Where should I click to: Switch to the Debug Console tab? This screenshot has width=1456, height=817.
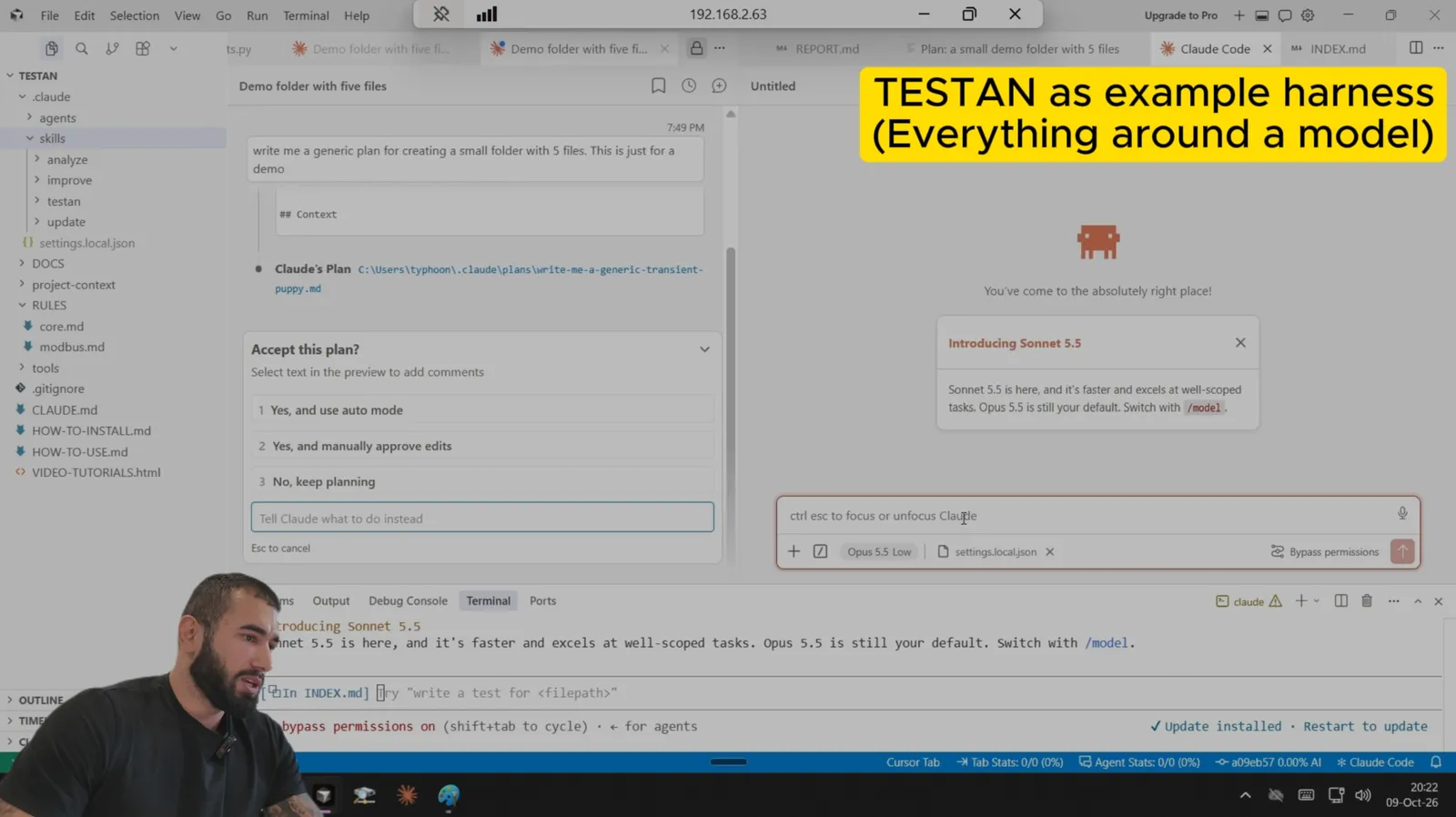coord(408,600)
